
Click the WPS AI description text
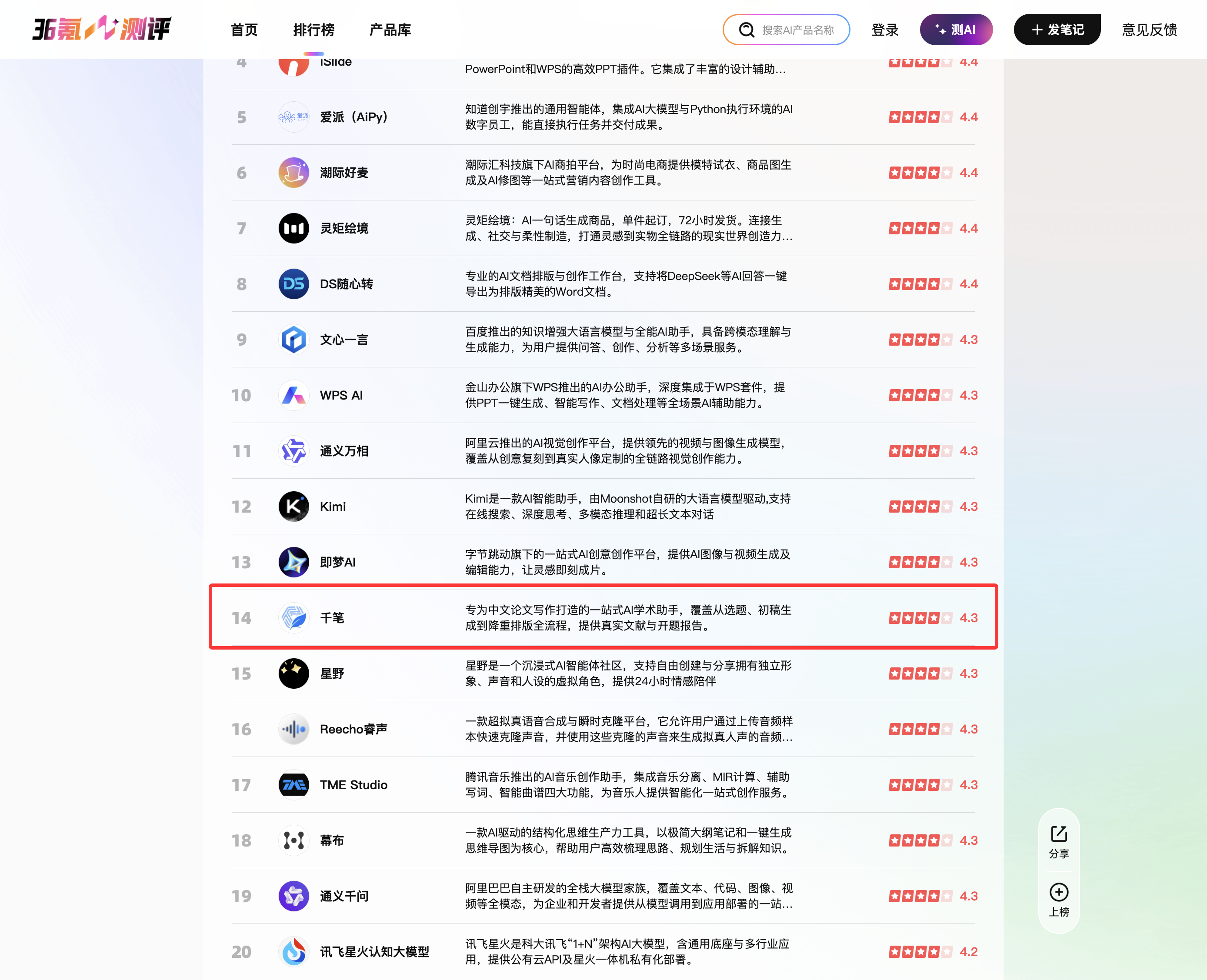coord(624,395)
